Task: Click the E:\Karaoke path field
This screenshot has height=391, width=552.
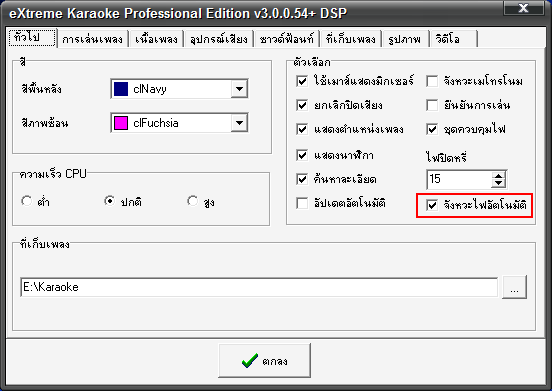Action: [x=259, y=287]
